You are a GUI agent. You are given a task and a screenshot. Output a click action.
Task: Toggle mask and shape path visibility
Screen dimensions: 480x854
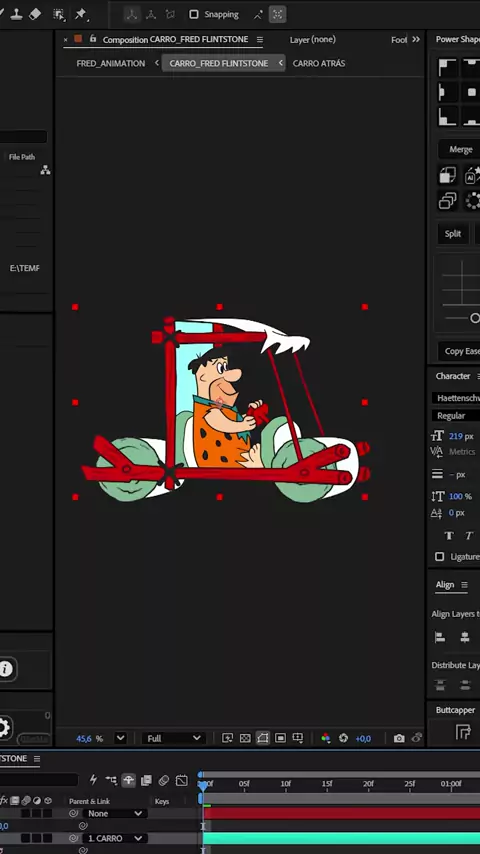(x=263, y=738)
